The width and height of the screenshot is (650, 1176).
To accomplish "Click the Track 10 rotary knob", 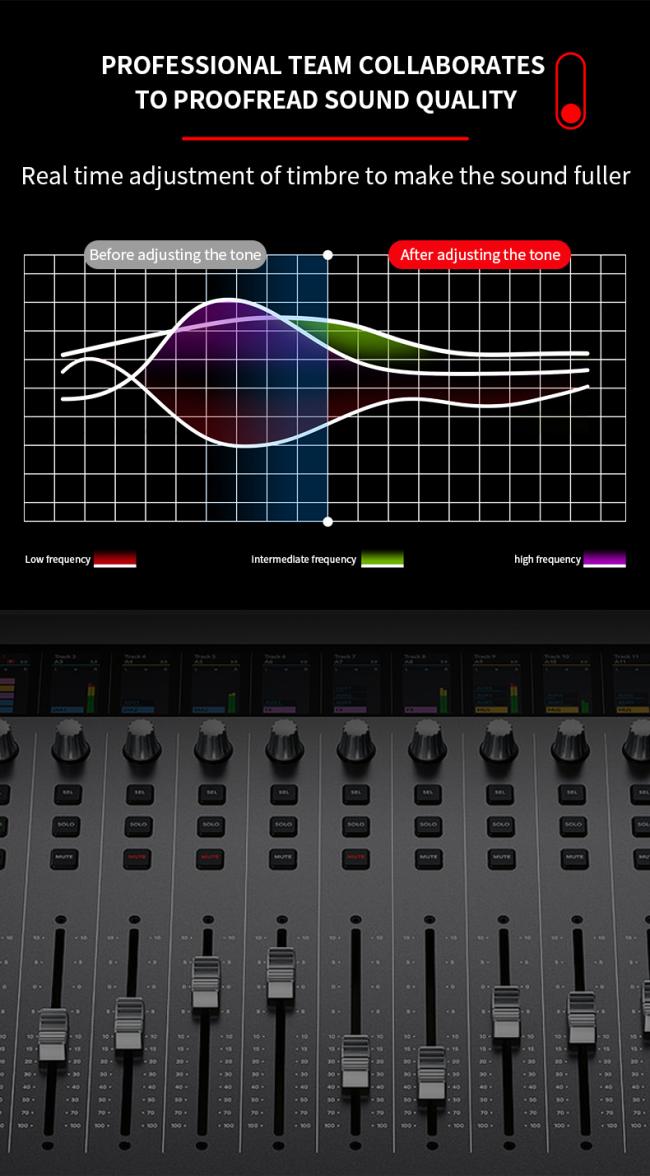I will pos(569,741).
